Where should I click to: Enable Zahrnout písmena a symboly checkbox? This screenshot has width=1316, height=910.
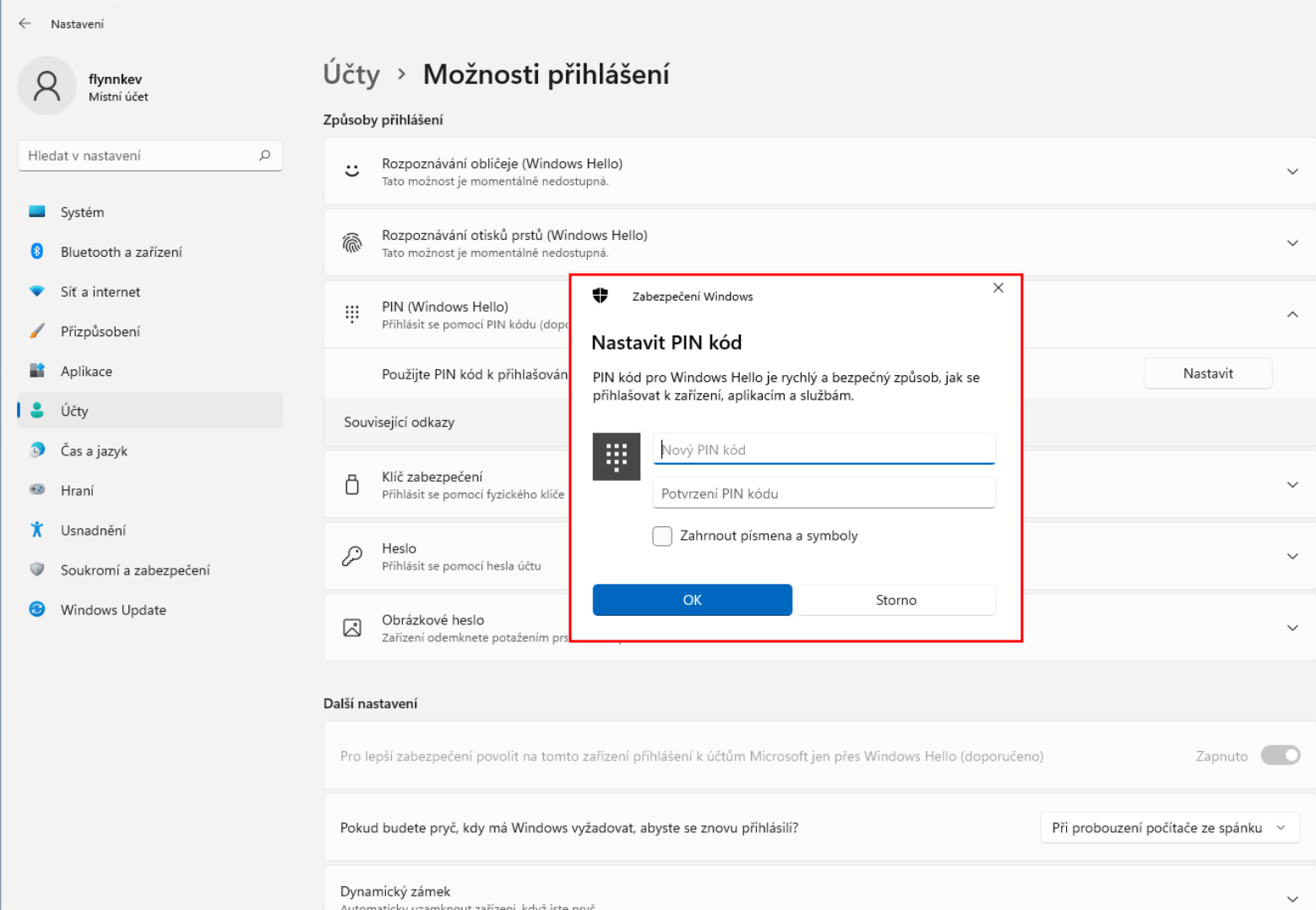click(662, 536)
